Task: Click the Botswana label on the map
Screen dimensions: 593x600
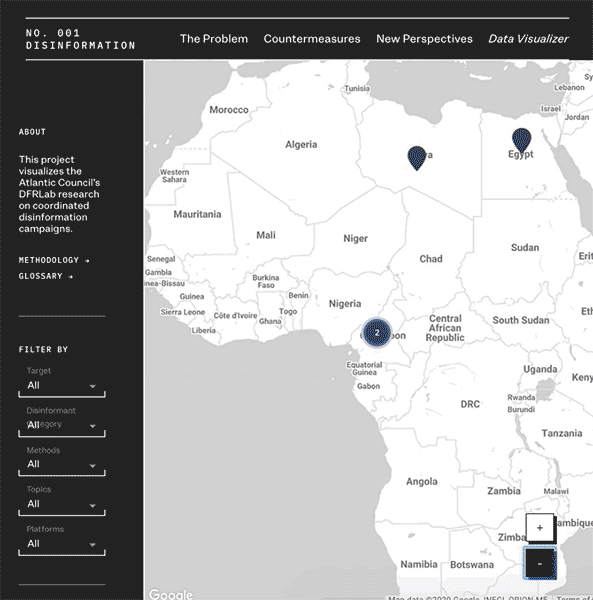Action: coord(472,565)
